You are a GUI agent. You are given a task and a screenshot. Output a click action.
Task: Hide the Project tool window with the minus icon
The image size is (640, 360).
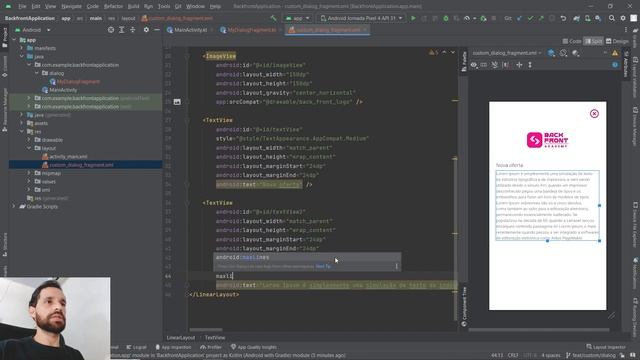[x=157, y=30]
